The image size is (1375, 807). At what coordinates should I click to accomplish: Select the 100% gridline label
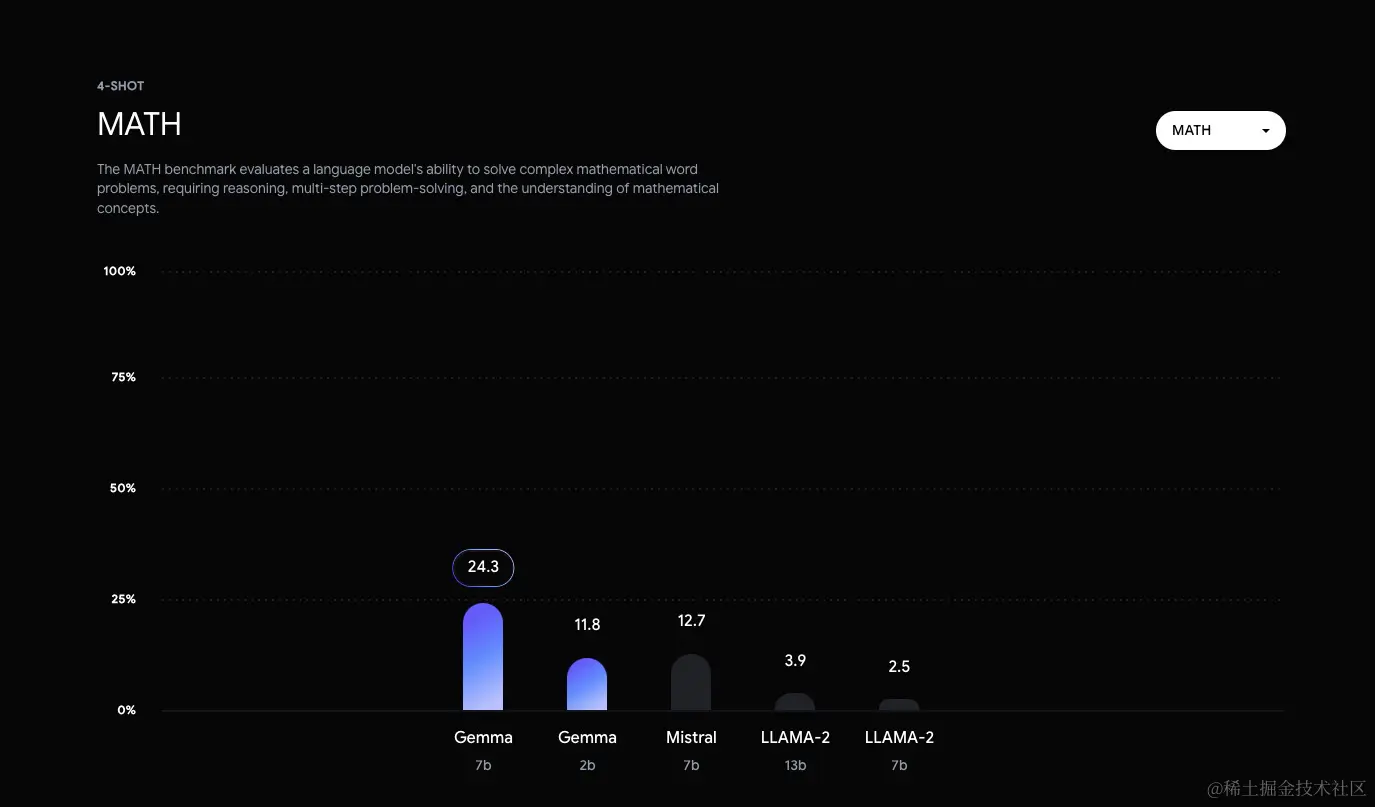click(x=119, y=271)
